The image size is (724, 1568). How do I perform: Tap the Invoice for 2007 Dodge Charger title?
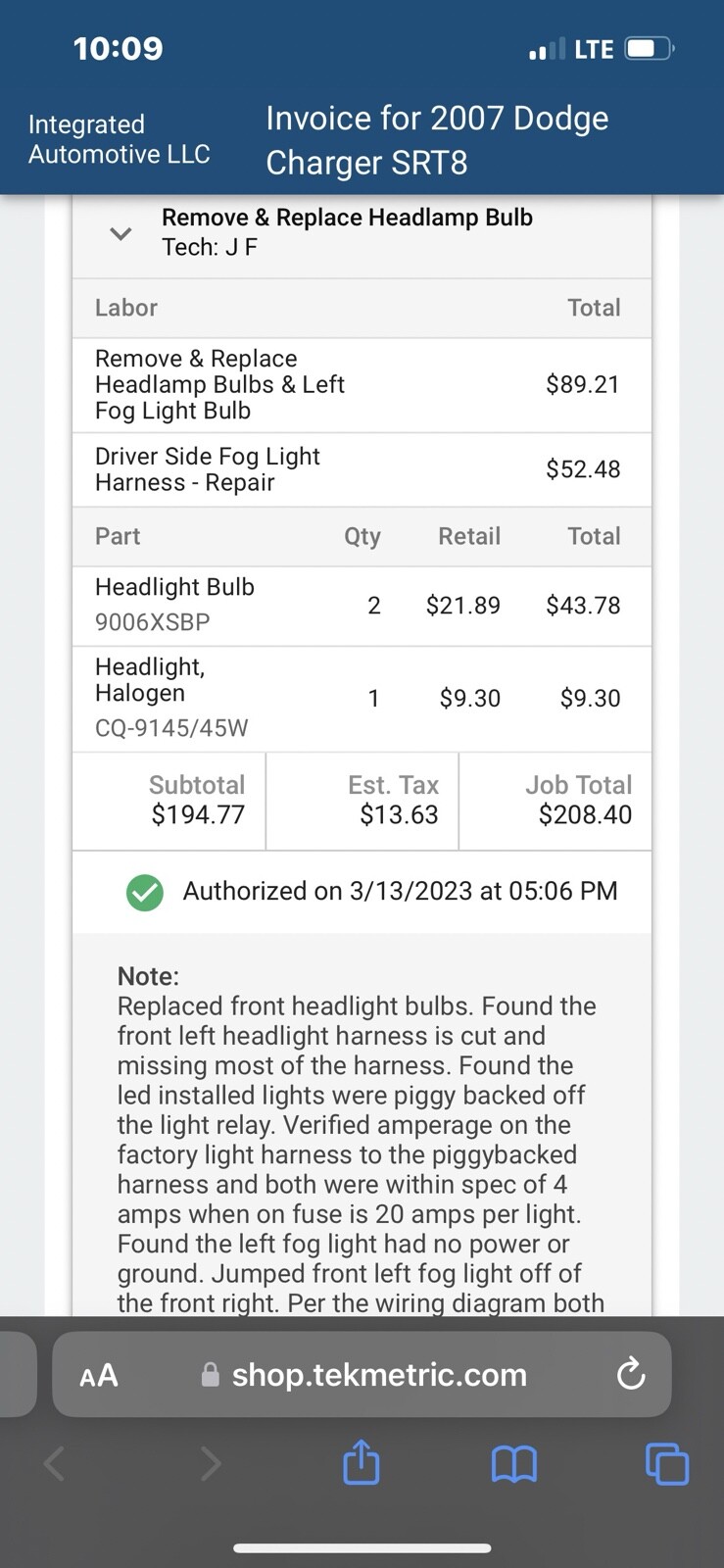pos(437,140)
